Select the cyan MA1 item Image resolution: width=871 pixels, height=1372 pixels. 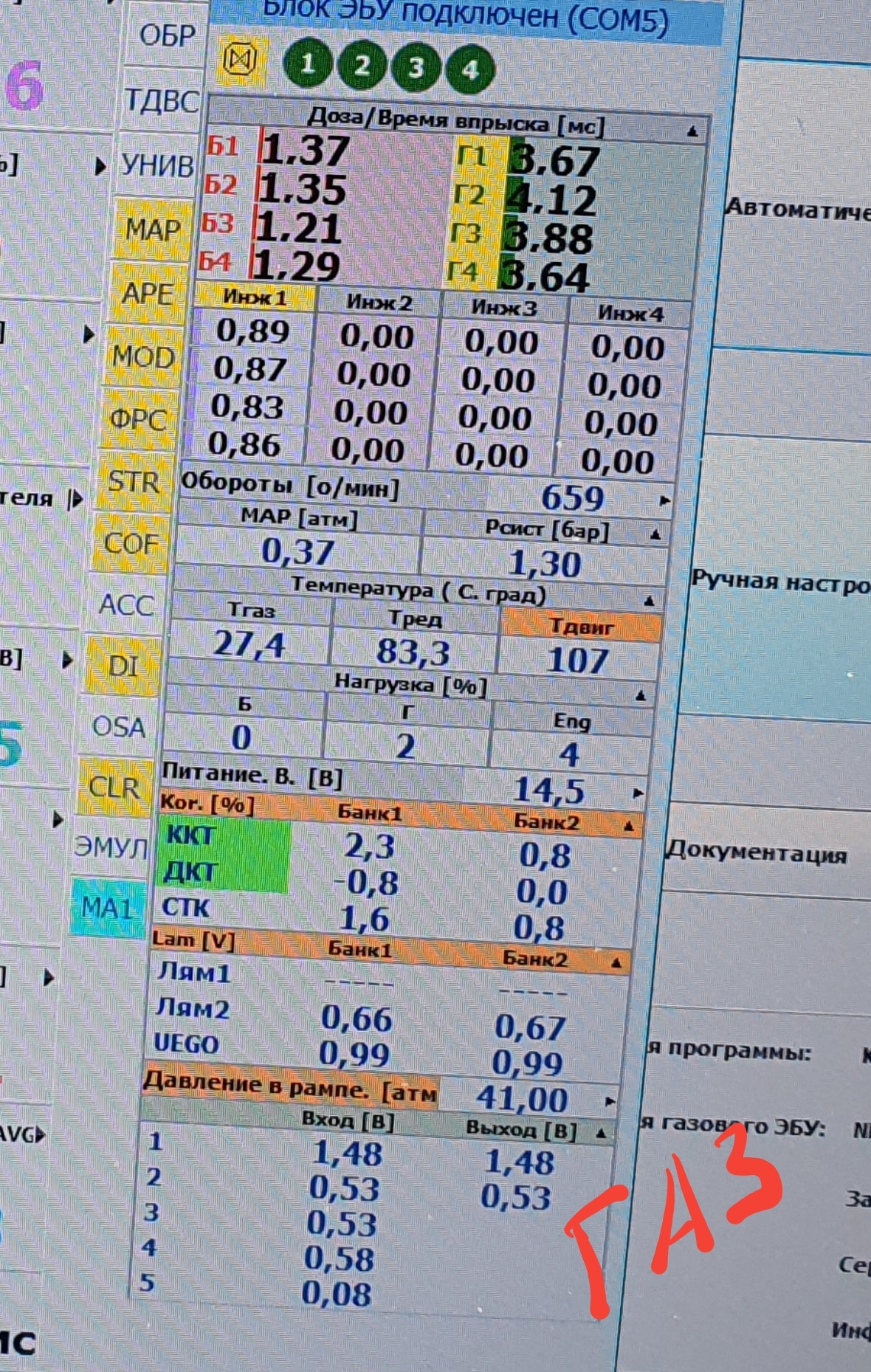[x=106, y=907]
